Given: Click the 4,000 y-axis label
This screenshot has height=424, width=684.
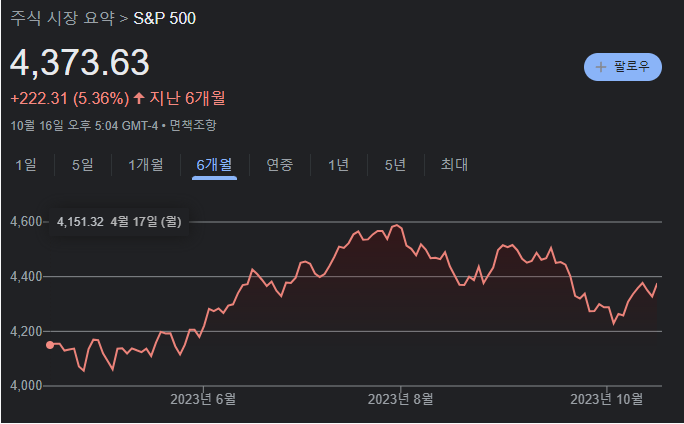Looking at the screenshot, I should [x=26, y=386].
